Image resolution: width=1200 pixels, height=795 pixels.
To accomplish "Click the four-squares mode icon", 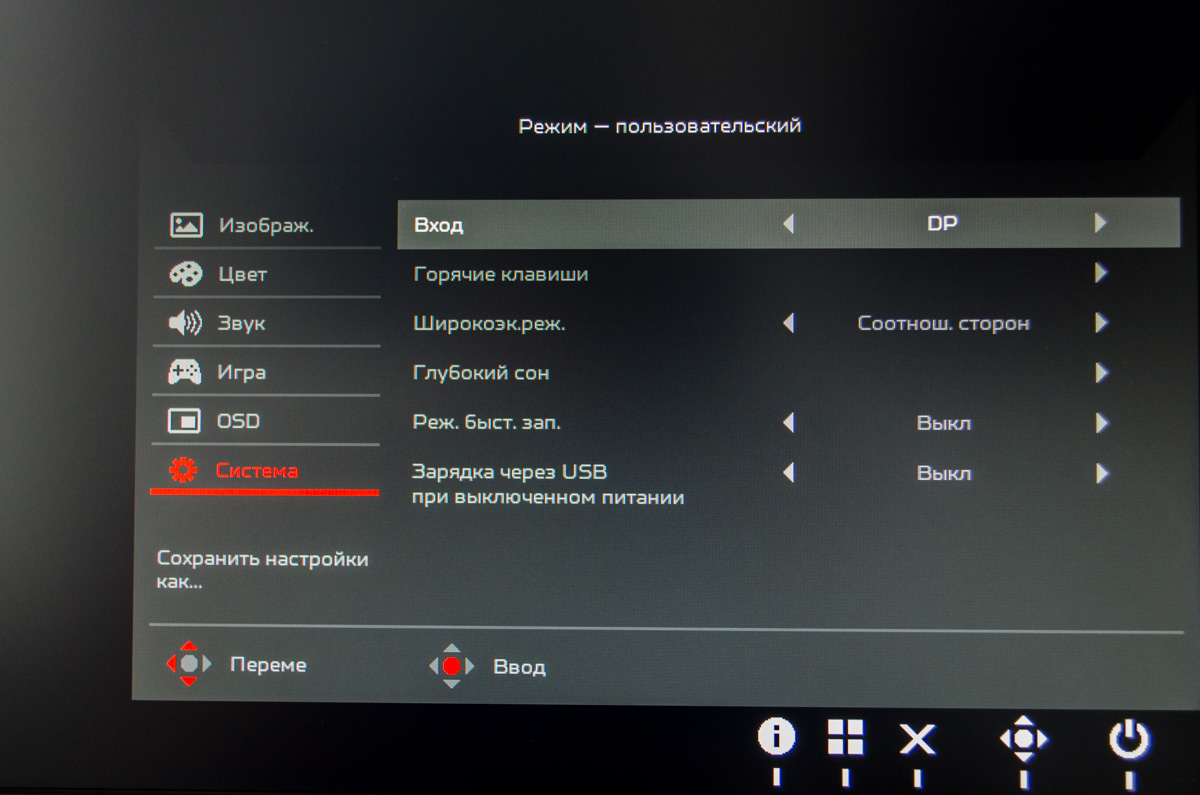I will [845, 738].
